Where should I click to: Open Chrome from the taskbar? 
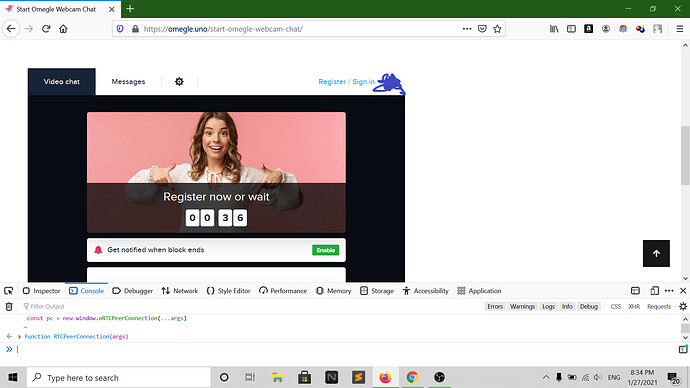click(412, 377)
